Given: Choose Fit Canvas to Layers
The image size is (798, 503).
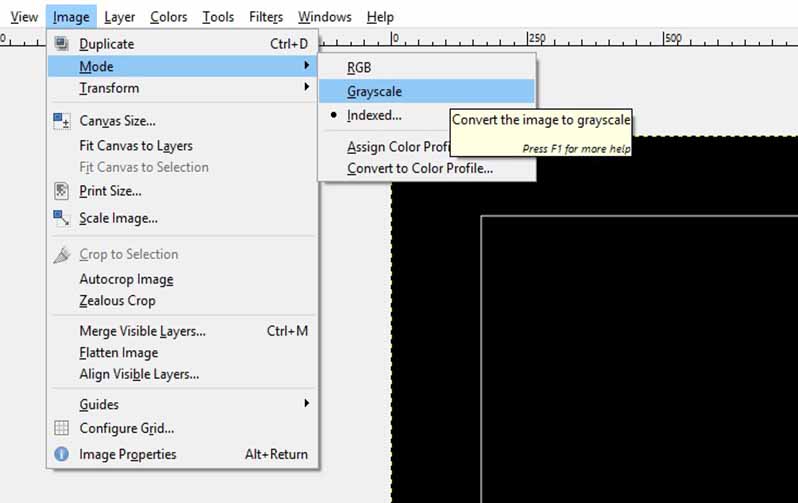Looking at the screenshot, I should pos(182,146).
